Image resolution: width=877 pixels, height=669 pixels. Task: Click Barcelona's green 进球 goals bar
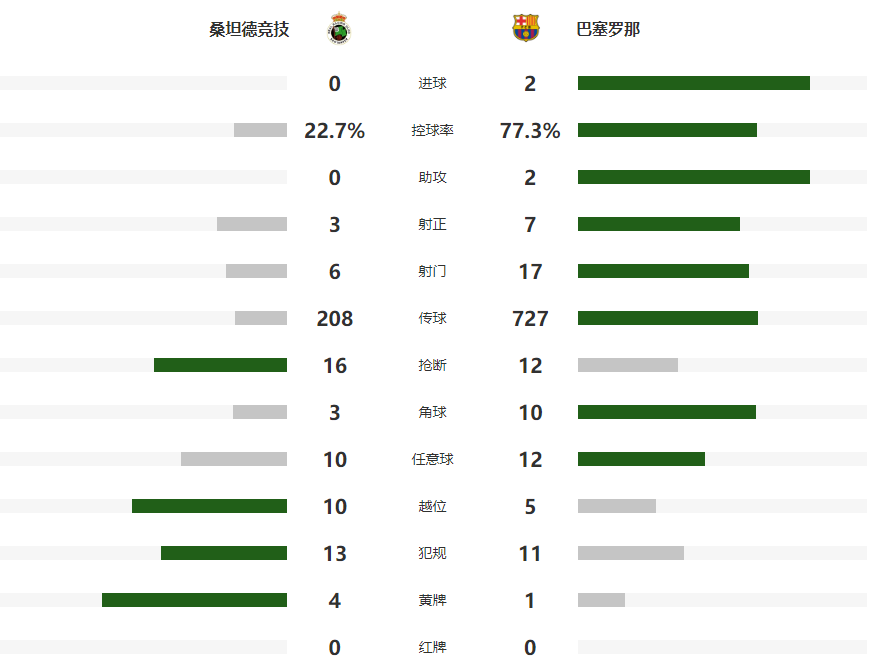(693, 83)
